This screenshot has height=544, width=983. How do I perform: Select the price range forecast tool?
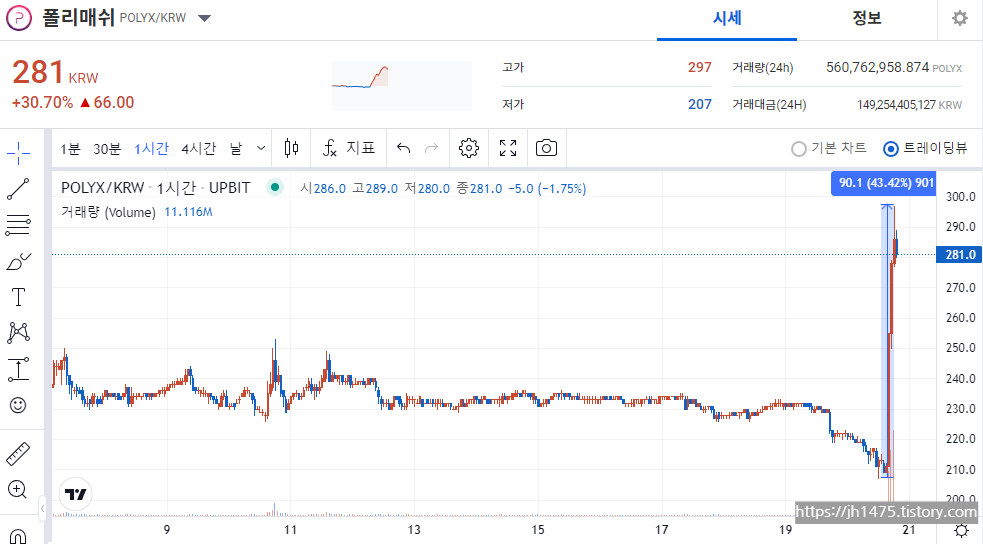[18, 369]
